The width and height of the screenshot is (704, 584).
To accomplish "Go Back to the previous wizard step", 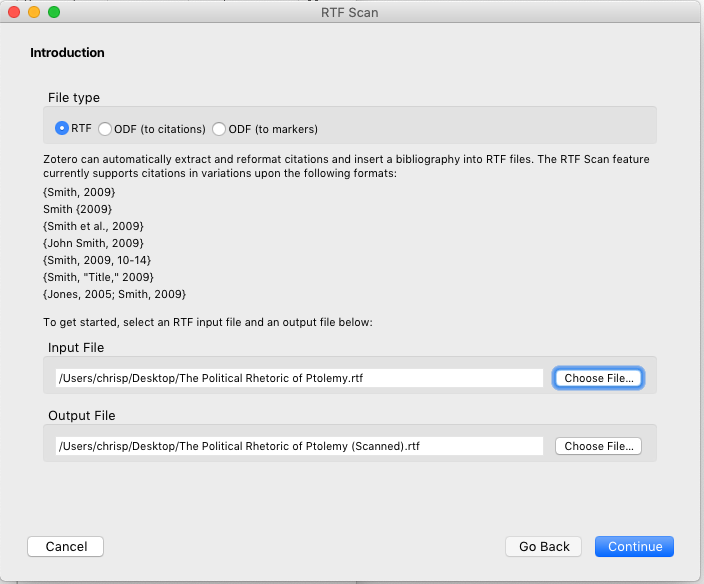I will point(544,546).
